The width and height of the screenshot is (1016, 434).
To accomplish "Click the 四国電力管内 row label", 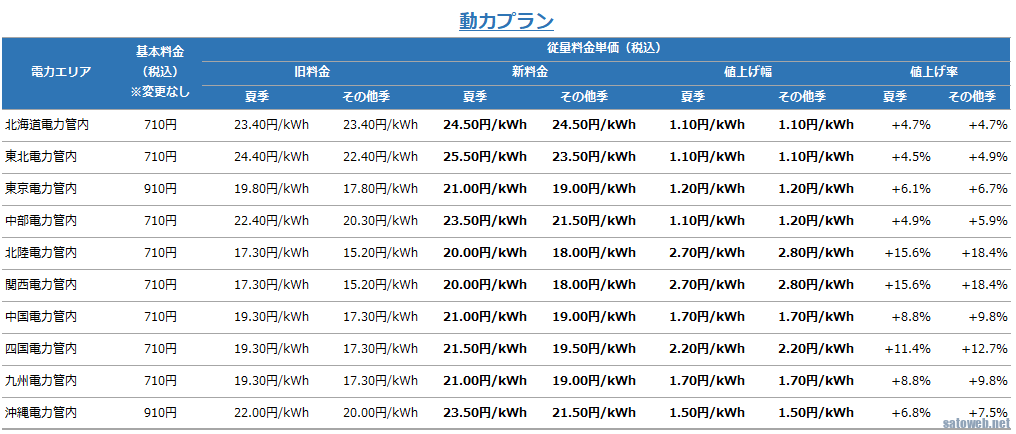I will click(41, 349).
